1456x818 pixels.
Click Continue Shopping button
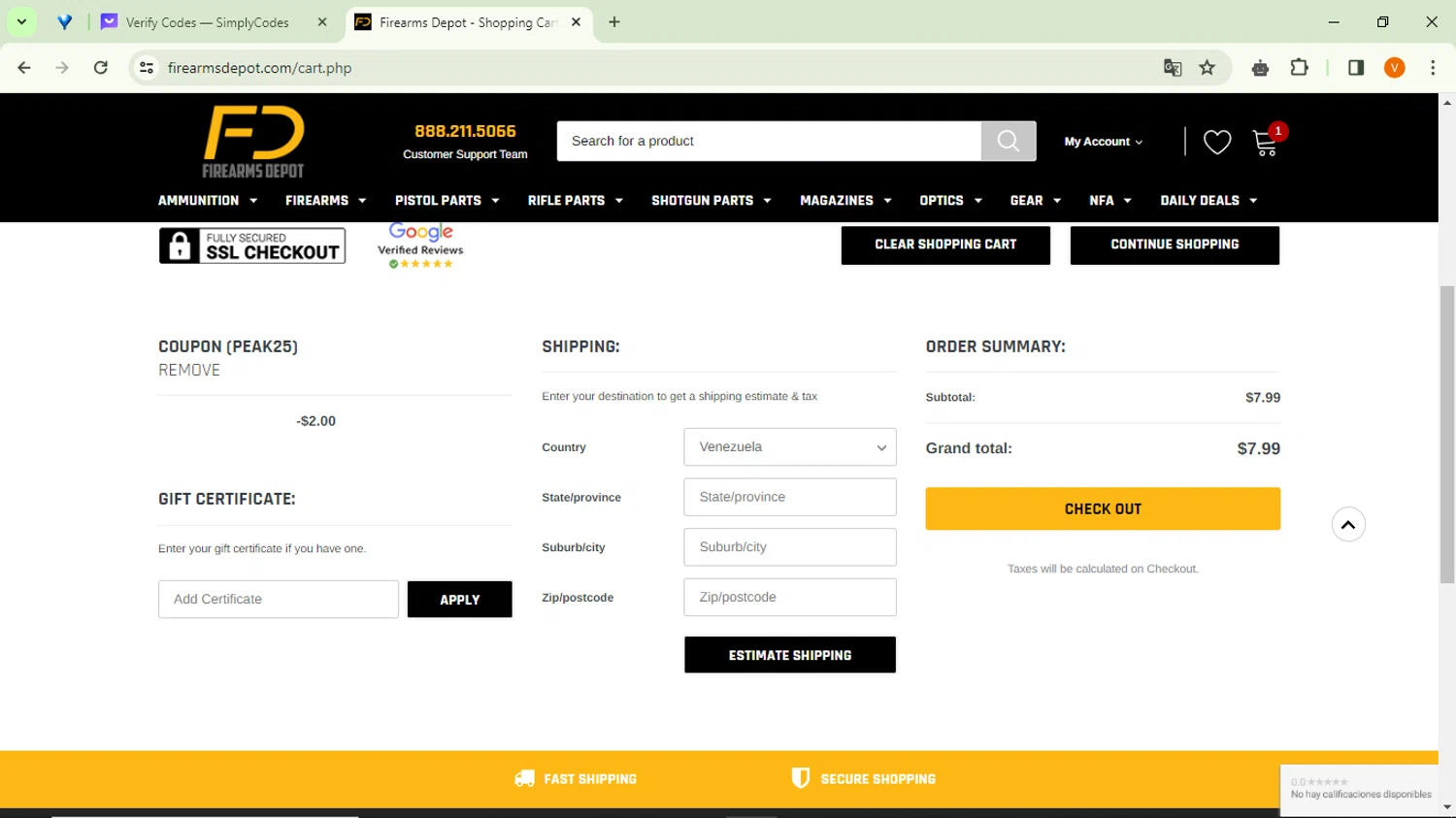[1175, 245]
